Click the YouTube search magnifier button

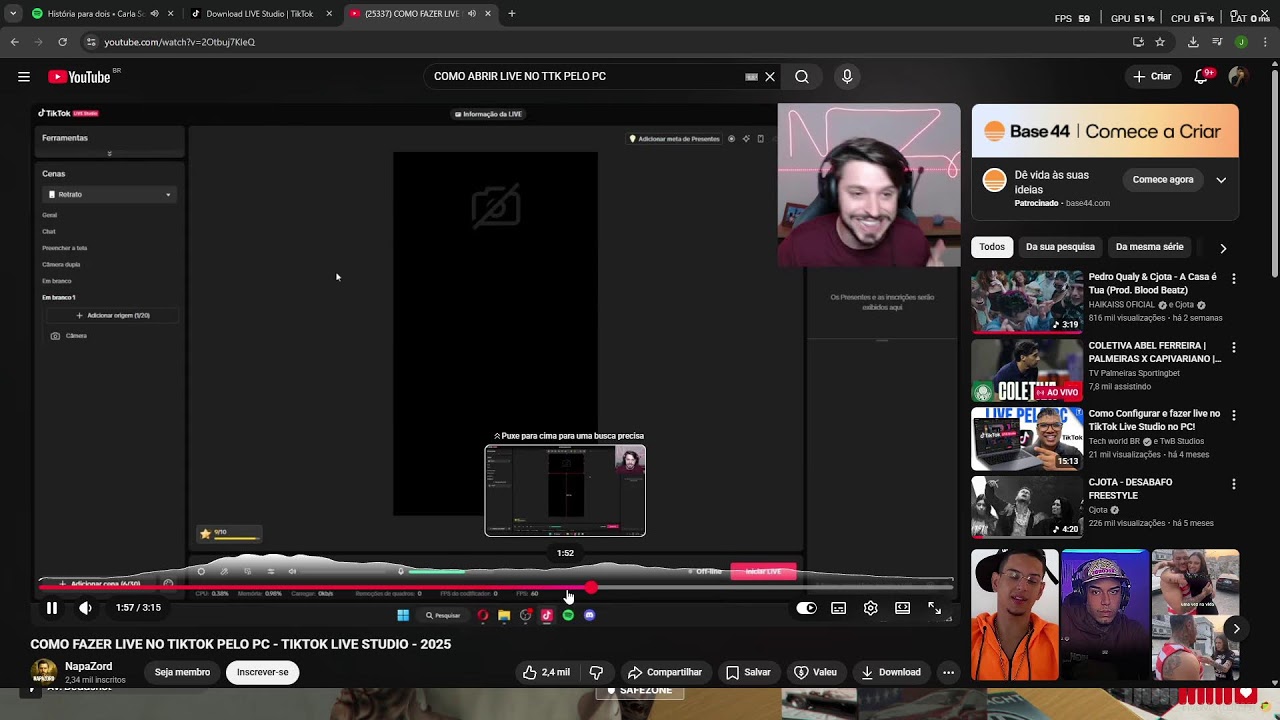[x=802, y=77]
